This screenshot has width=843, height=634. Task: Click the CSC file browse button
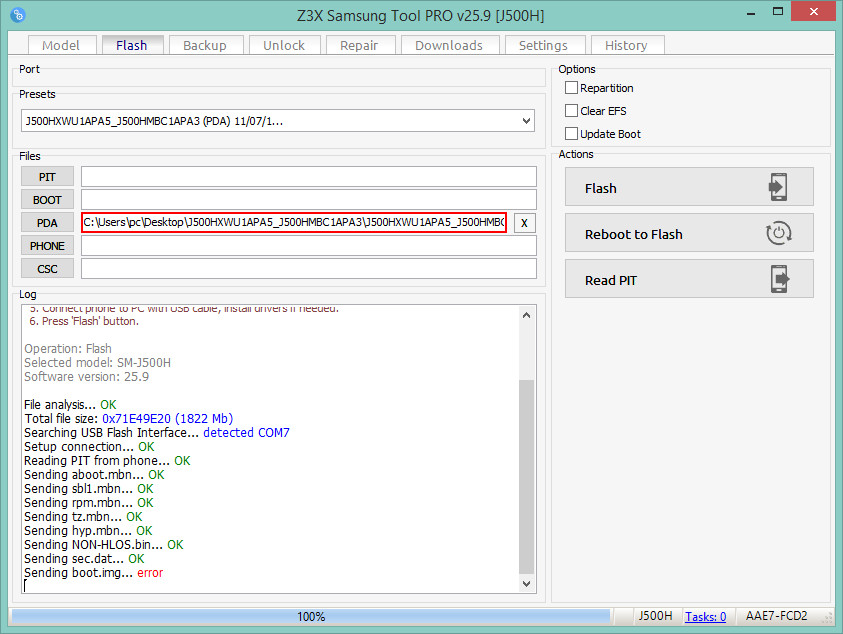pyautogui.click(x=47, y=269)
